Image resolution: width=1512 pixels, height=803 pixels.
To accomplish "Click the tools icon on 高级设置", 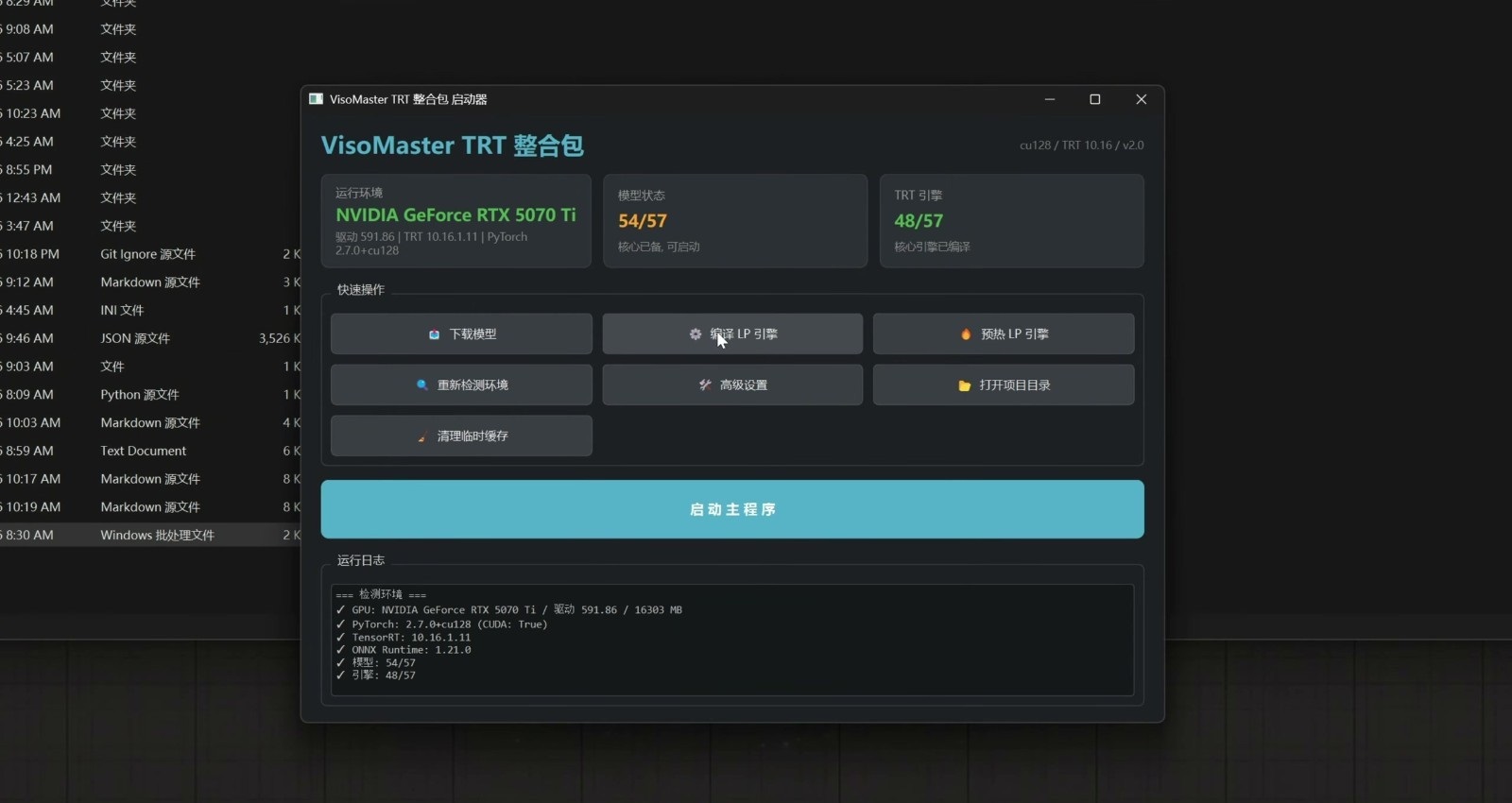I will point(705,385).
